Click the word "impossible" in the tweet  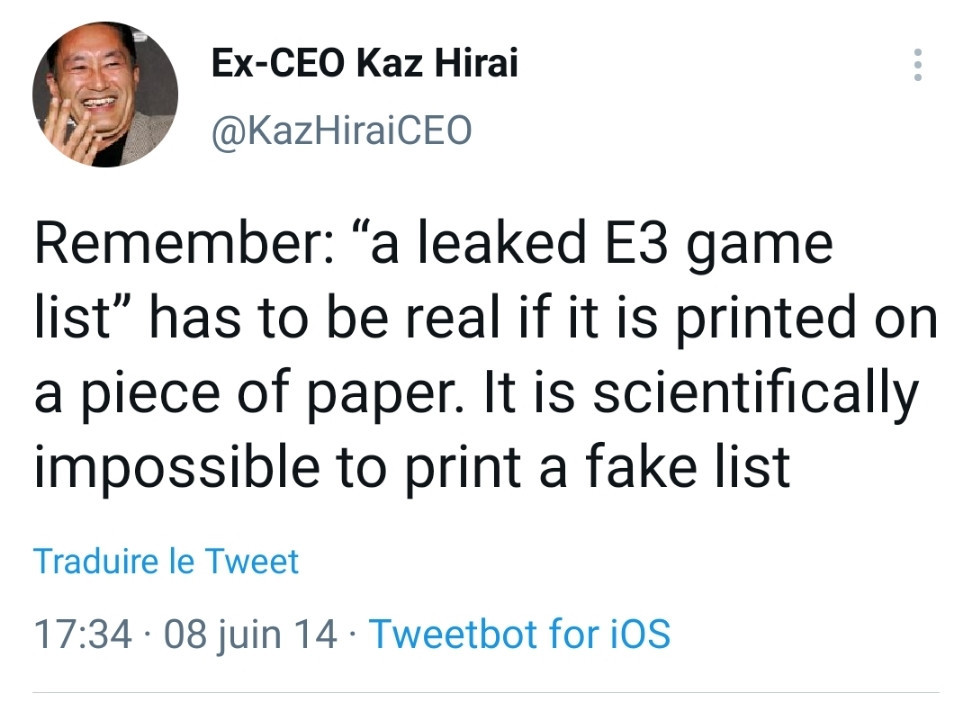coord(181,465)
